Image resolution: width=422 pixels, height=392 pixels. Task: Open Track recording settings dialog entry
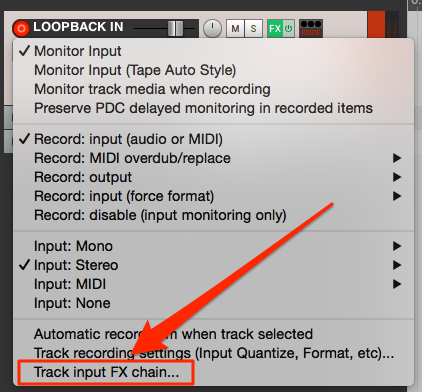(x=213, y=353)
